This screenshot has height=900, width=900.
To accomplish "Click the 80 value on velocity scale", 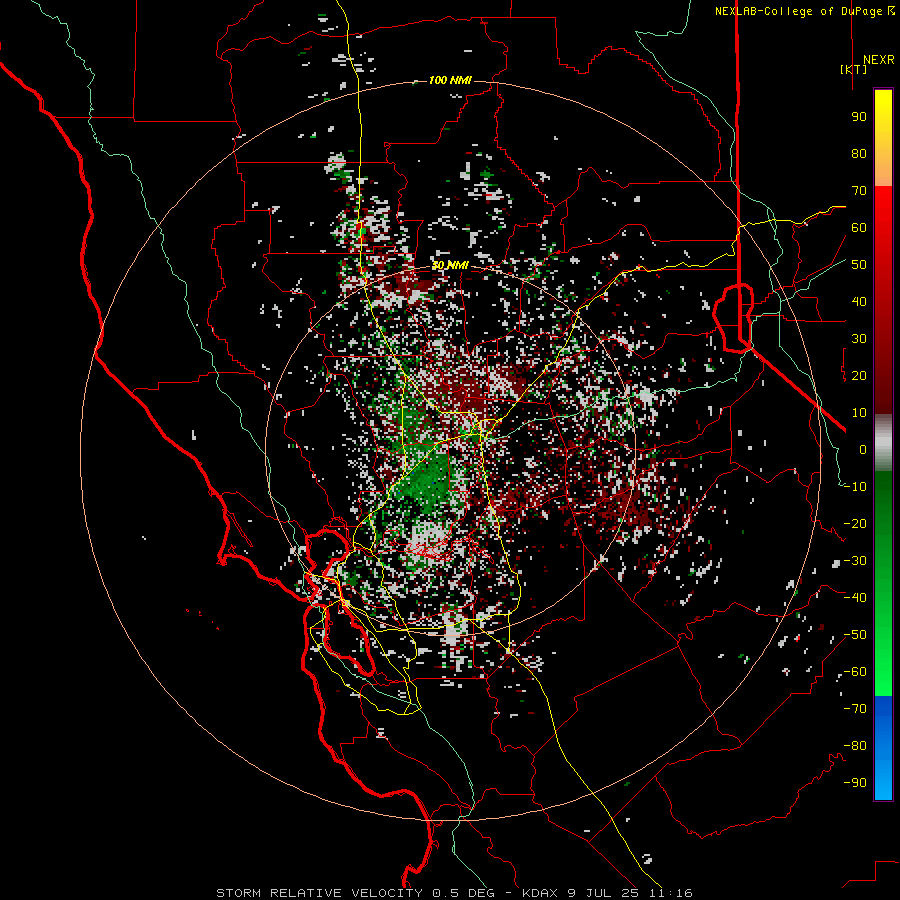I will [859, 154].
